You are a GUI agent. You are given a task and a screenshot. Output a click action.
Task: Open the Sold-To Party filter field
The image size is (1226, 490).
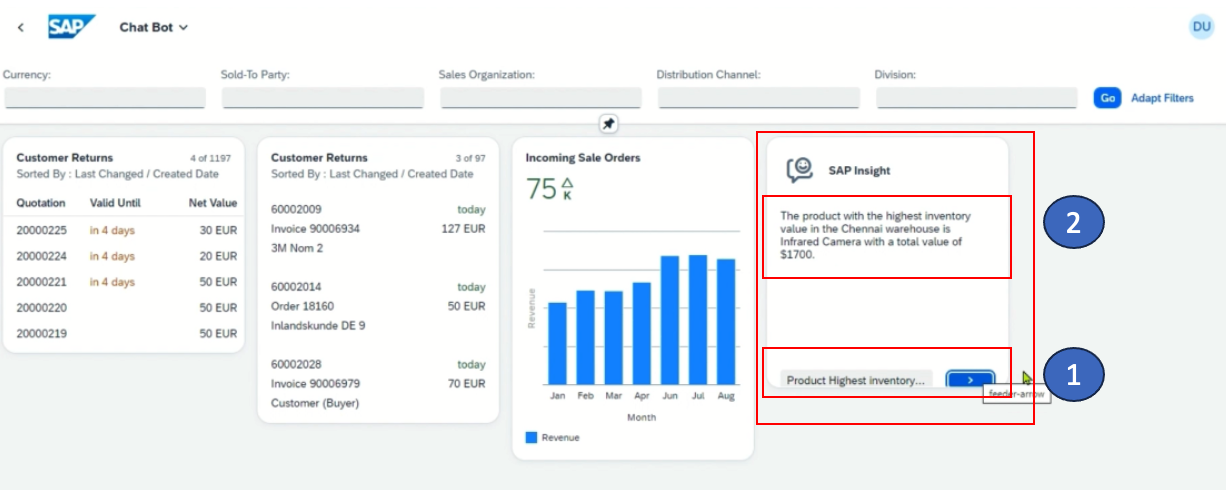322,98
